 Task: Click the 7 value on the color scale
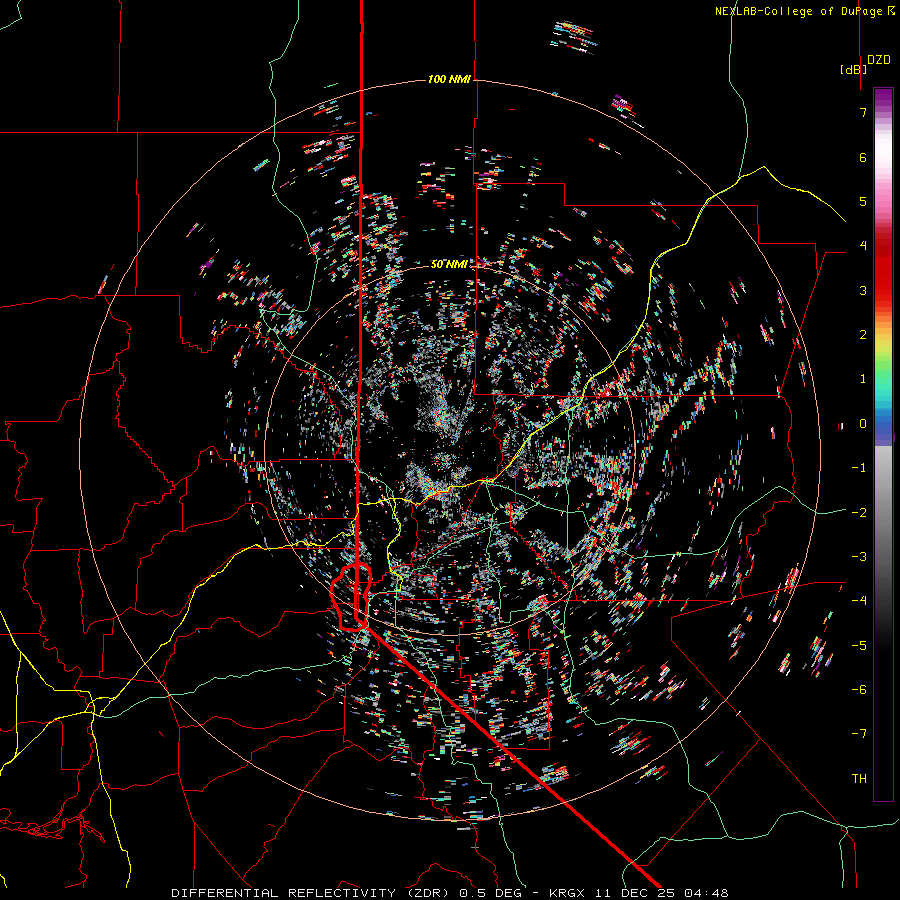[863, 112]
